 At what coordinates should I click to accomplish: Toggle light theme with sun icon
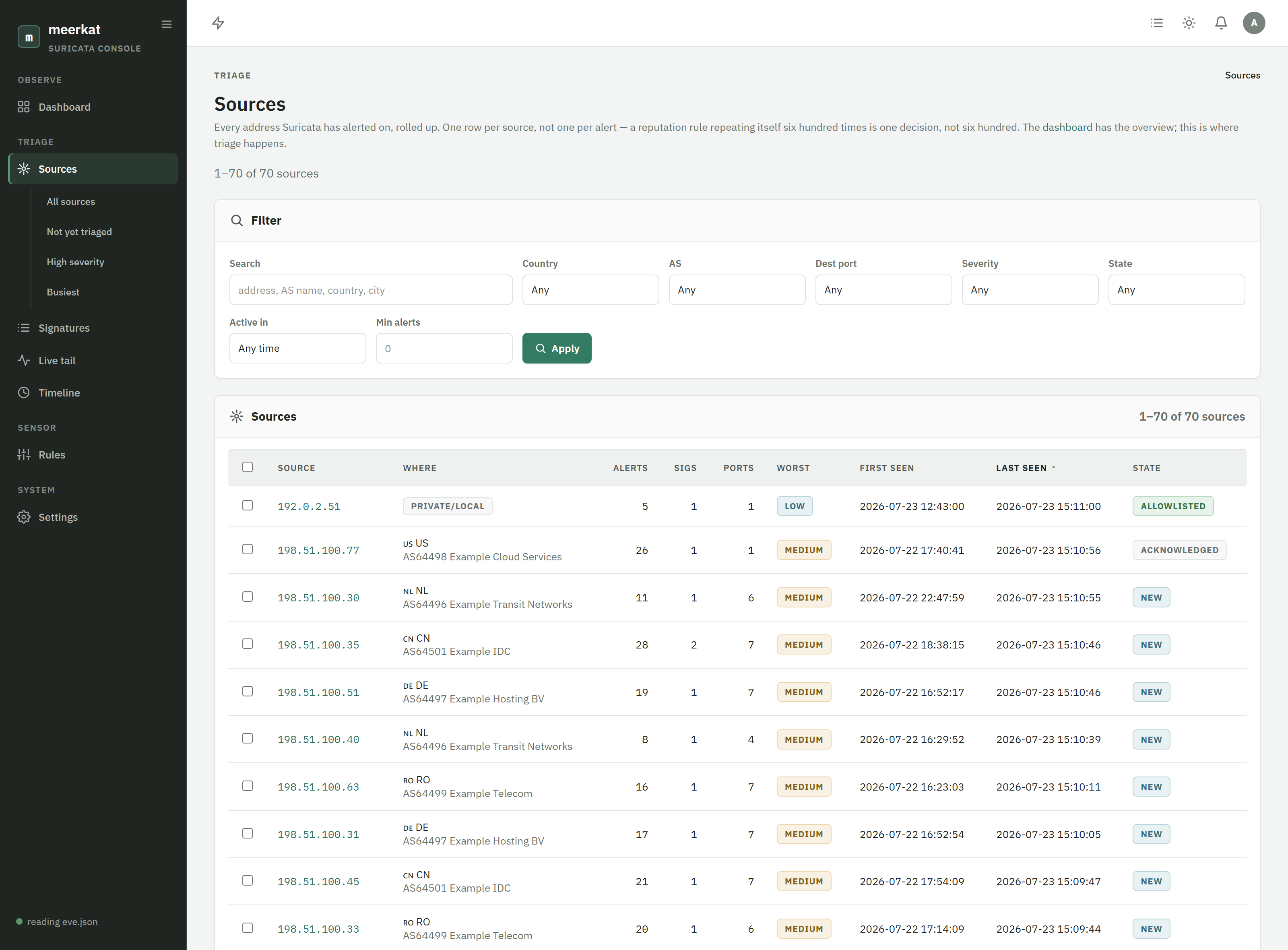[x=1189, y=23]
